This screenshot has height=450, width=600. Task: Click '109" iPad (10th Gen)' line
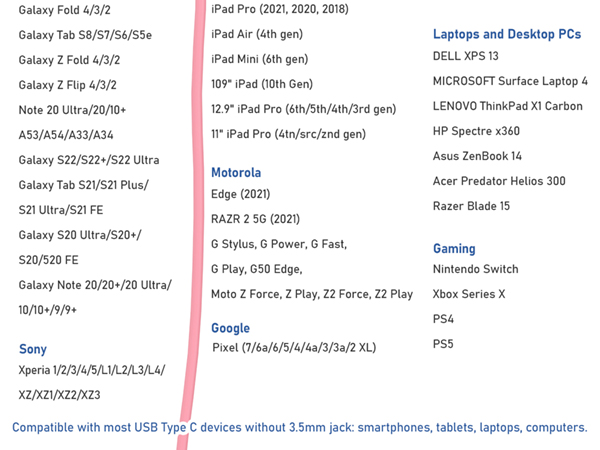262,84
